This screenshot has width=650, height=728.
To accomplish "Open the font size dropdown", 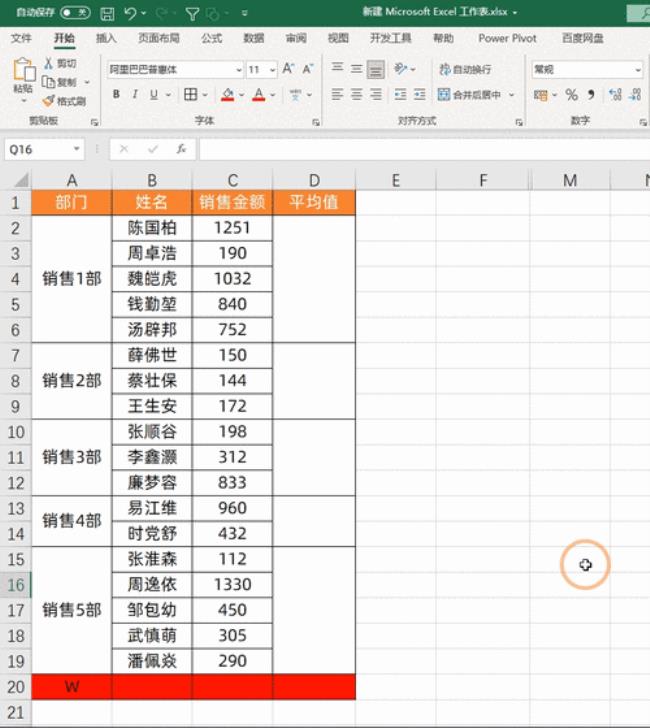I will point(273,70).
